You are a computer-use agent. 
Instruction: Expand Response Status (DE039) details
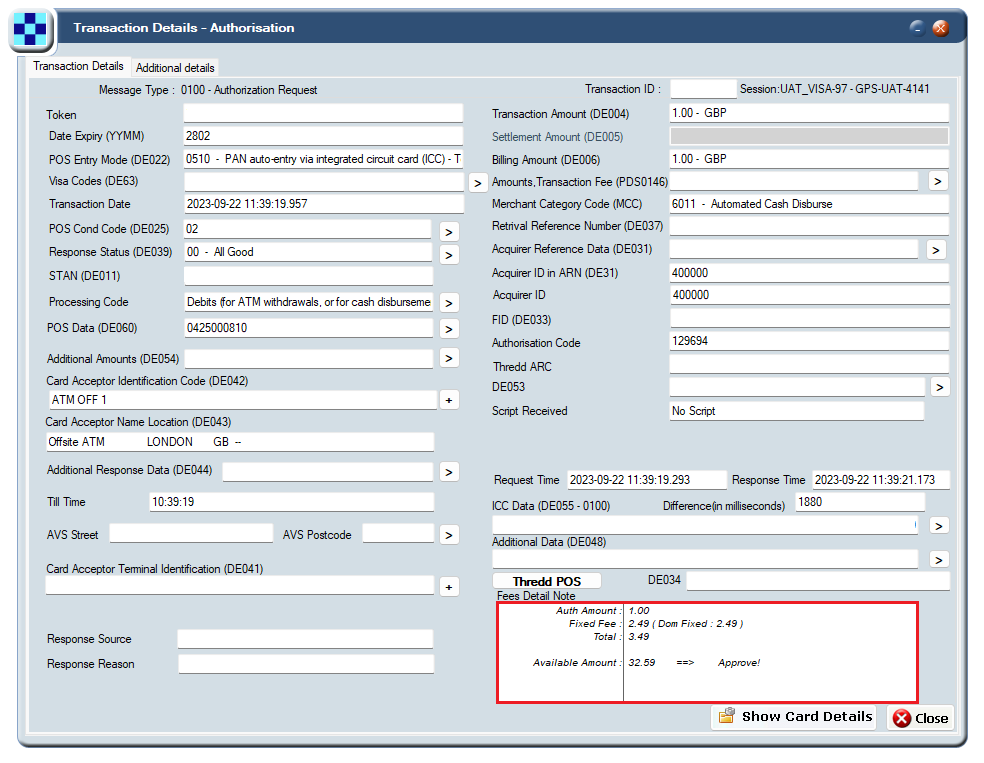click(449, 255)
